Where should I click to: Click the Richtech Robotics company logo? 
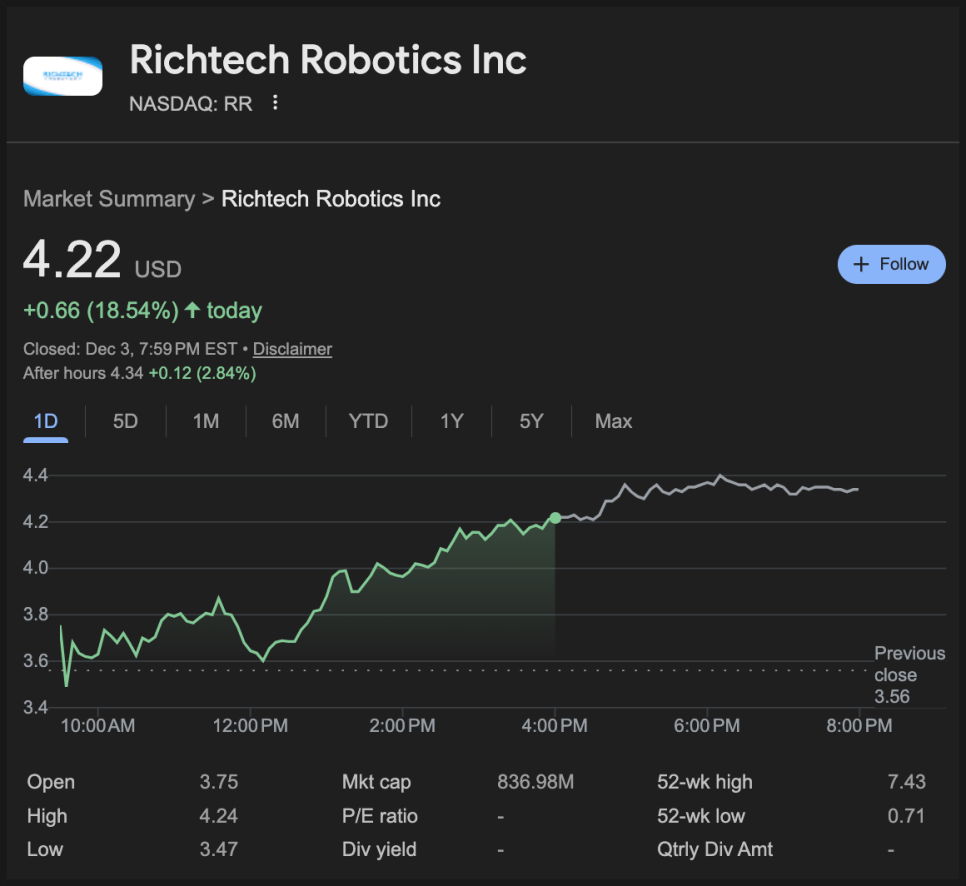[63, 76]
